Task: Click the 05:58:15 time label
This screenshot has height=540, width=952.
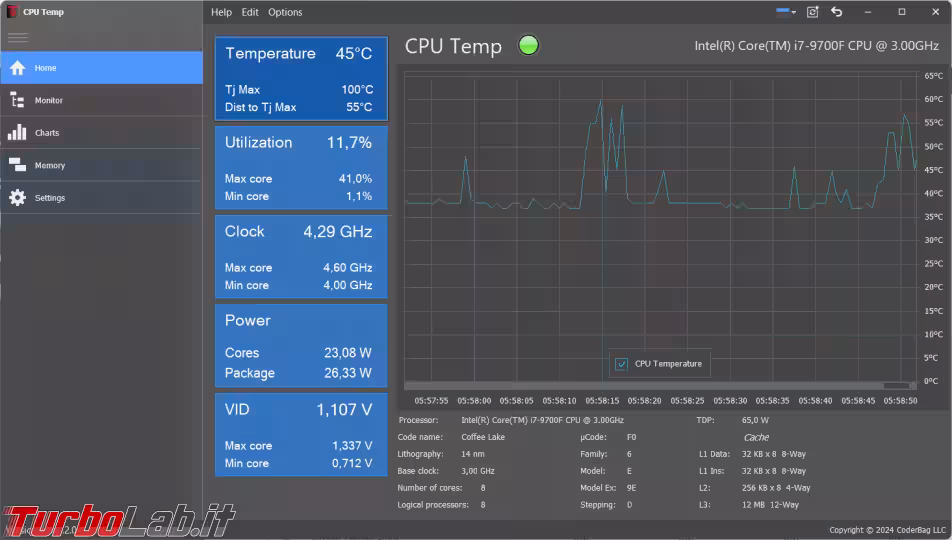Action: pos(602,401)
